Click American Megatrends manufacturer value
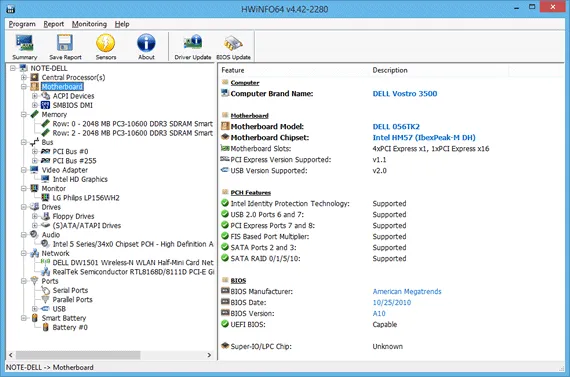Viewport: 570px width, 377px height. 407,292
